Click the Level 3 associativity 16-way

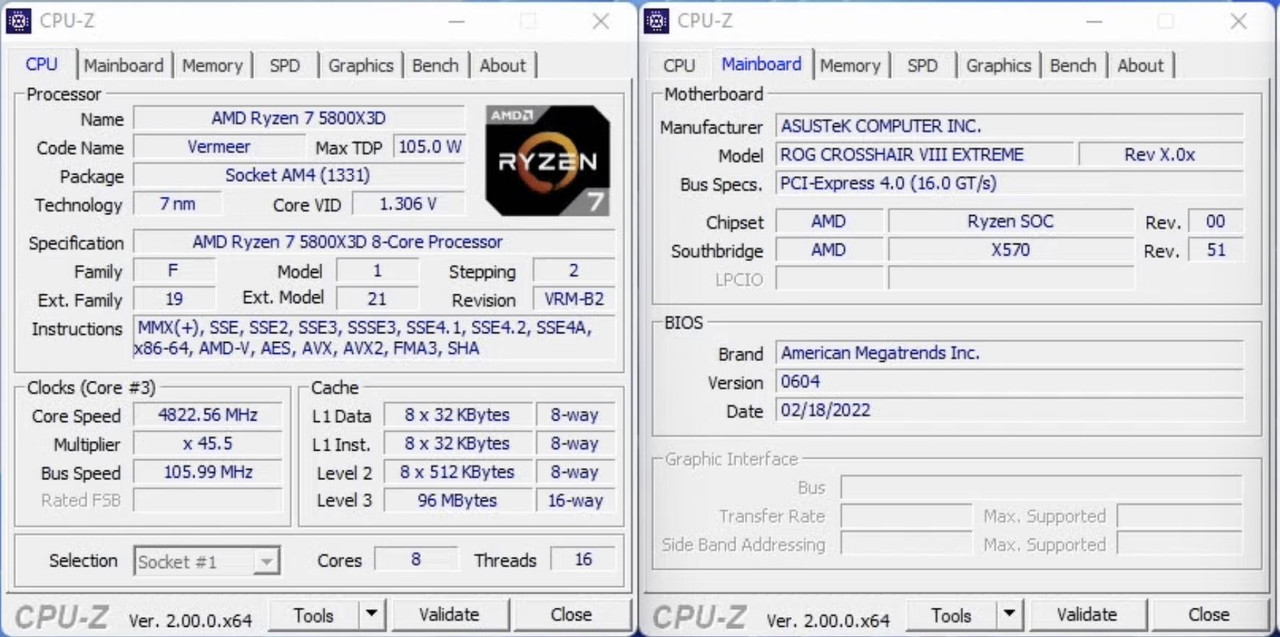[575, 500]
